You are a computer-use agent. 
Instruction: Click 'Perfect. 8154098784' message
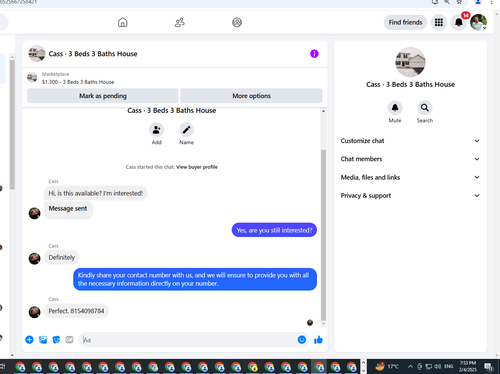tap(76, 311)
